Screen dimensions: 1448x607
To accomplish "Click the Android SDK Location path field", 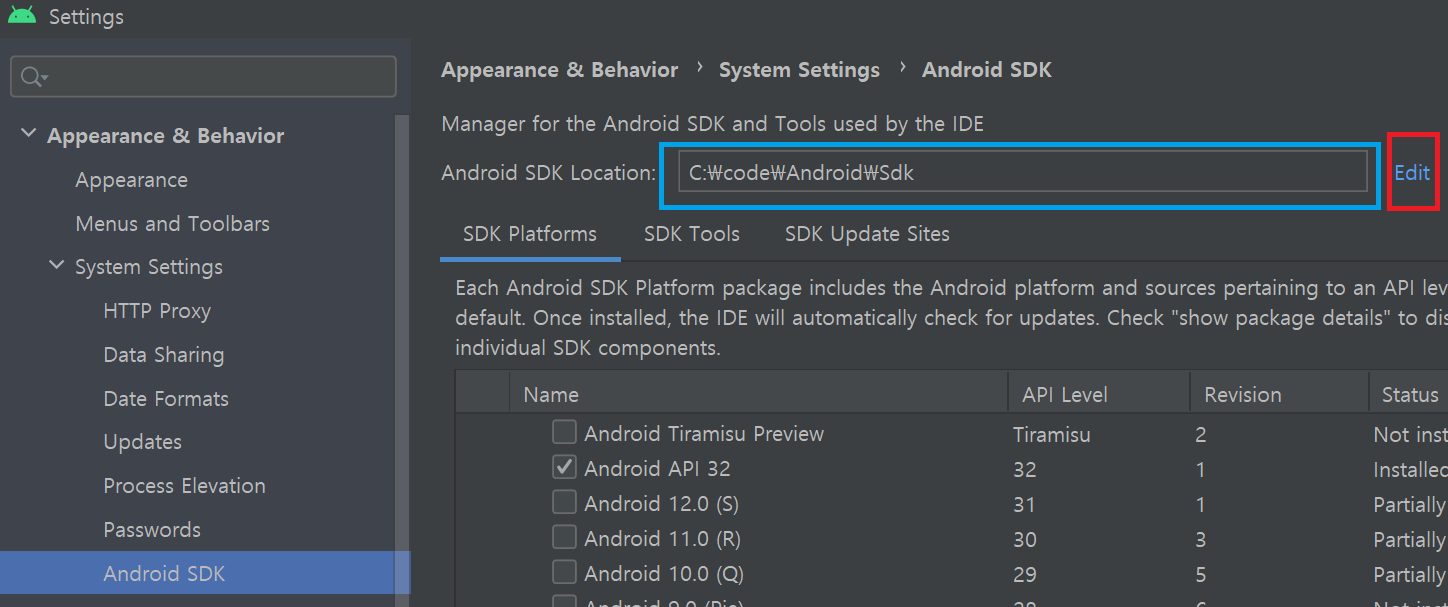I will 1022,172.
